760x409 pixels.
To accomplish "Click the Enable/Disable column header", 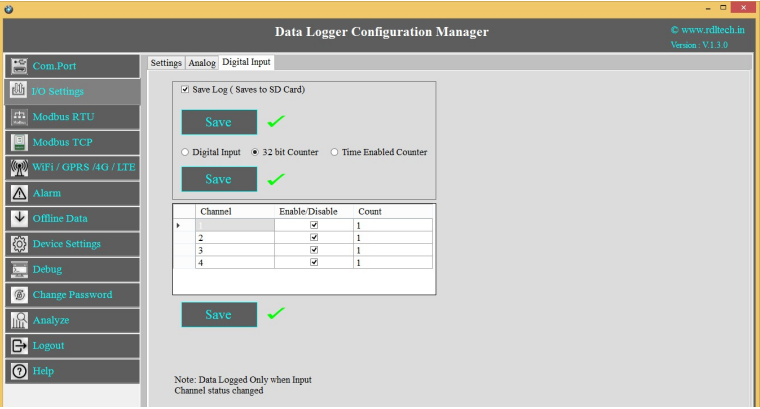I will point(314,211).
